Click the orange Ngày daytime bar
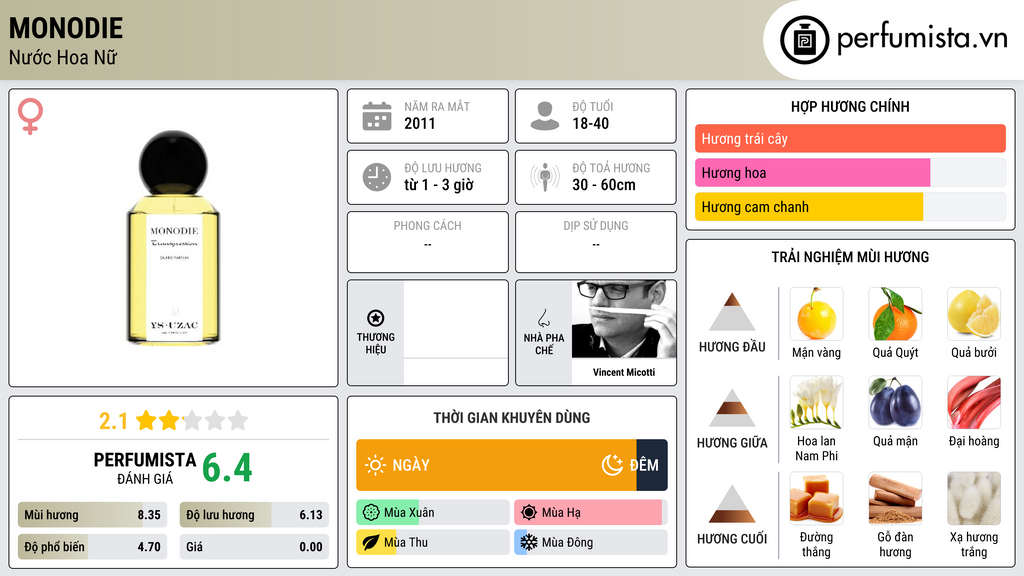The width and height of the screenshot is (1024, 576). 496,465
